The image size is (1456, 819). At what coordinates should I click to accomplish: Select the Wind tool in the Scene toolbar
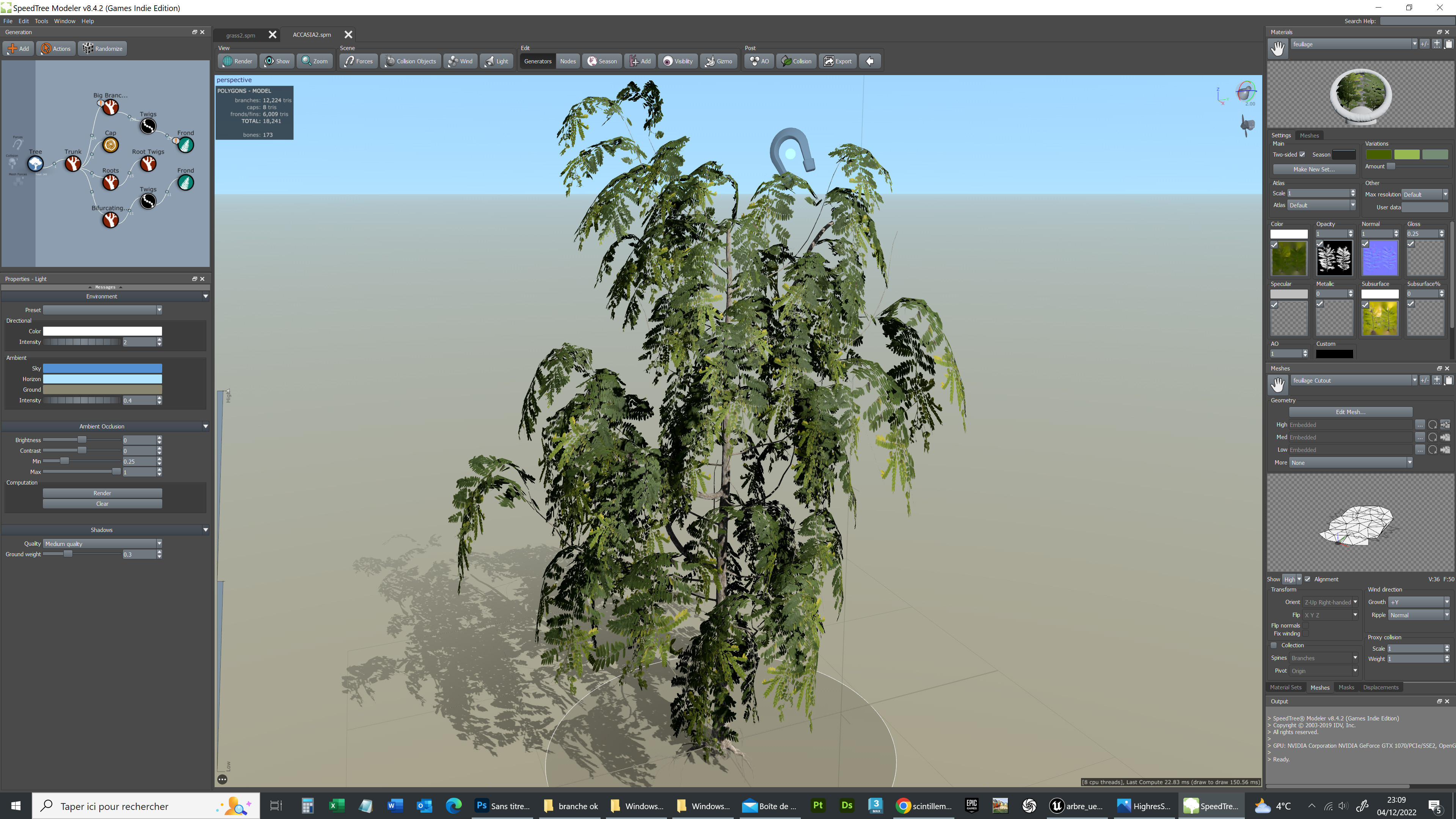point(460,61)
